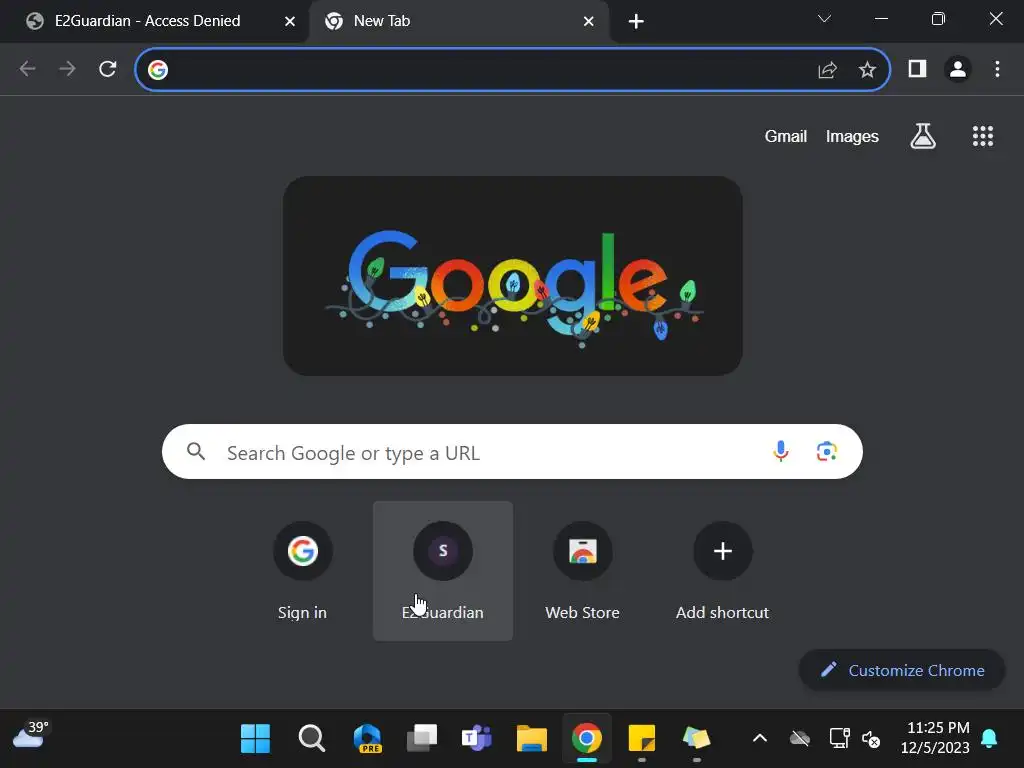The width and height of the screenshot is (1024, 768).
Task: Open the tab search dropdown arrow
Action: [x=824, y=19]
